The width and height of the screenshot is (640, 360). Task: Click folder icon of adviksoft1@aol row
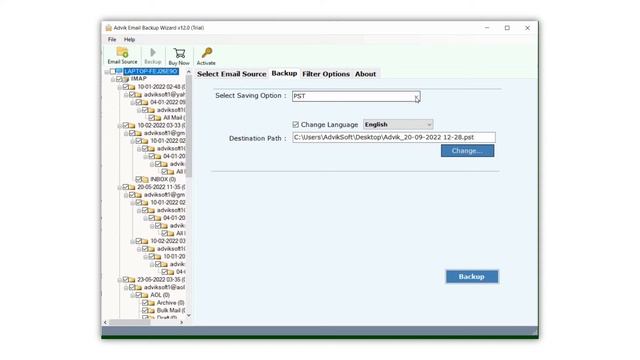coord(138,288)
